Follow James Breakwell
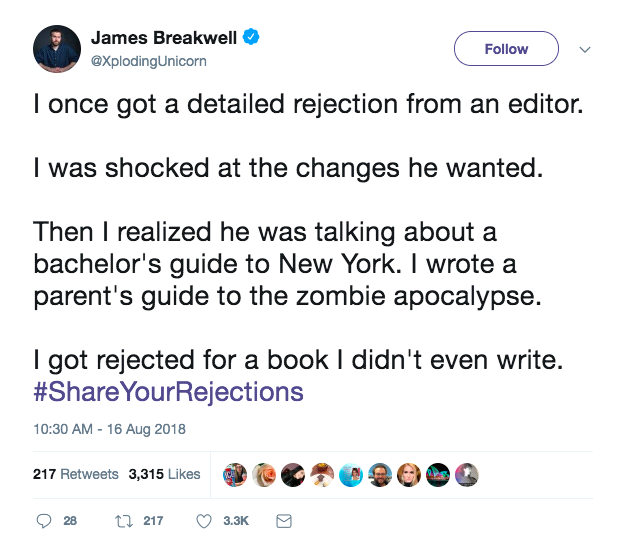The height and width of the screenshot is (555, 623). click(505, 48)
